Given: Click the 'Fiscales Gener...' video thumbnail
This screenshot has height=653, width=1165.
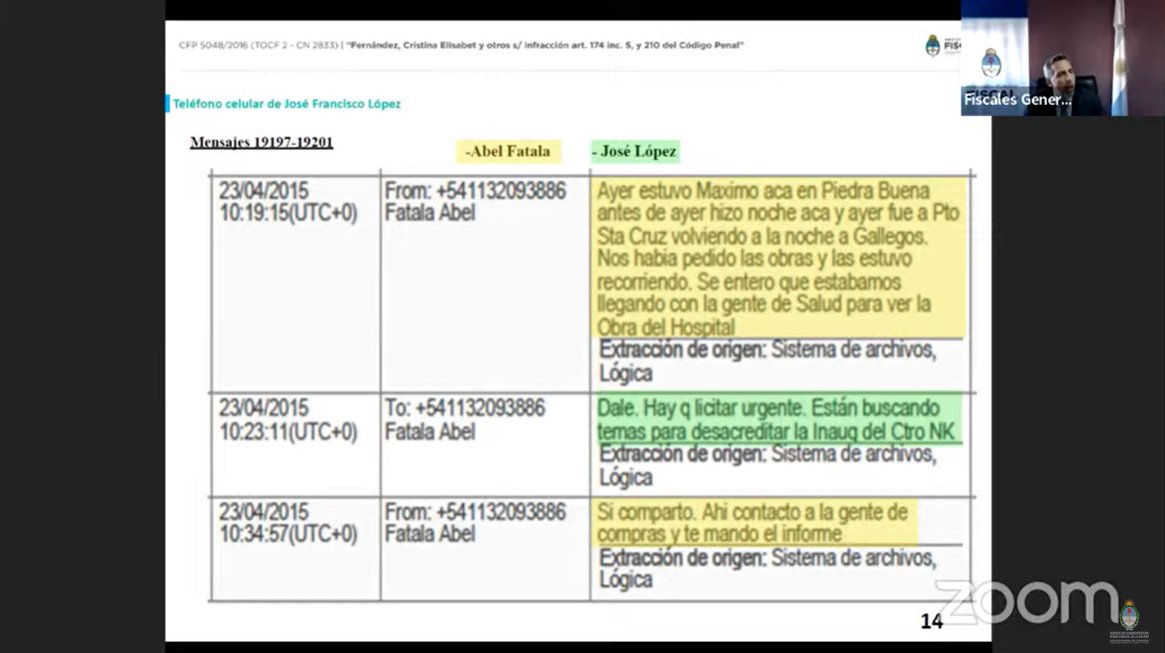Looking at the screenshot, I should 1062,57.
